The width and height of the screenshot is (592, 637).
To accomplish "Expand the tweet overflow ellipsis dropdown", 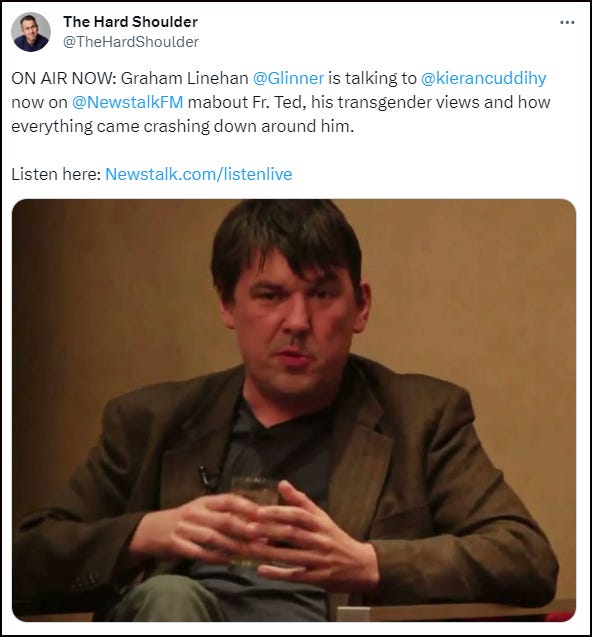I will coord(567,22).
